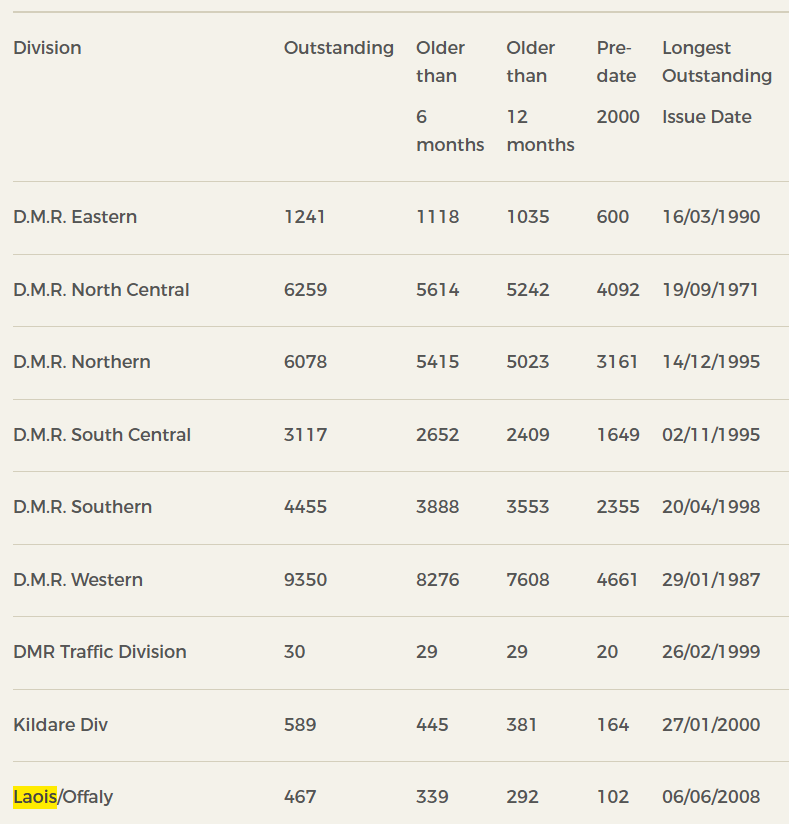Click the 4661 pre-date 2000 value
Screen dimensions: 789x824
617,580
